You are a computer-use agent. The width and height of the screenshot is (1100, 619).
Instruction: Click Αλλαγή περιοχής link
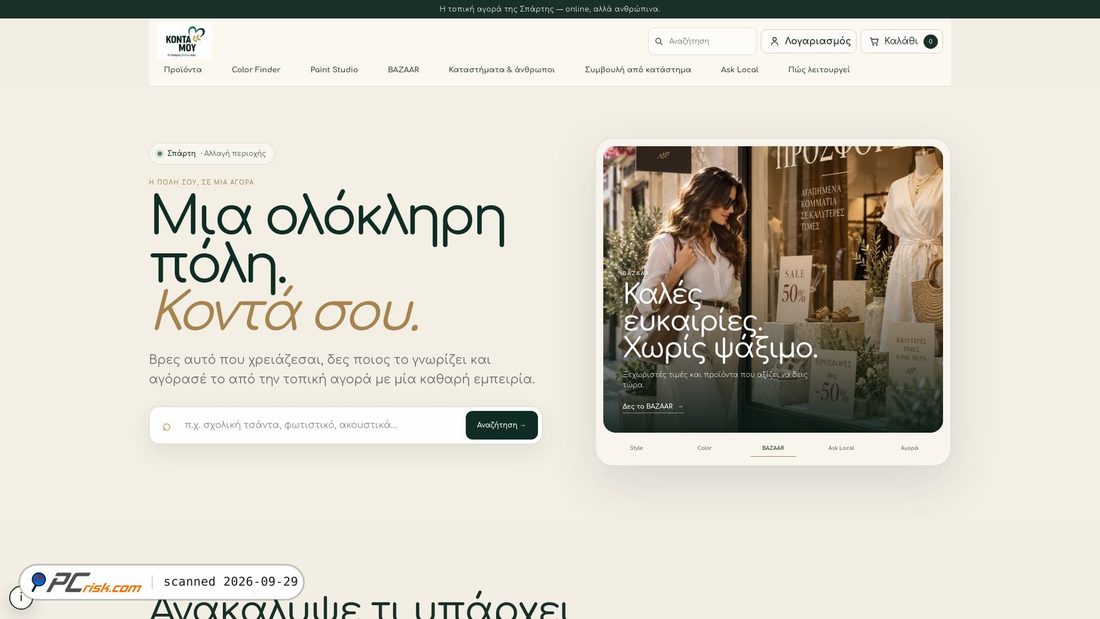(234, 154)
